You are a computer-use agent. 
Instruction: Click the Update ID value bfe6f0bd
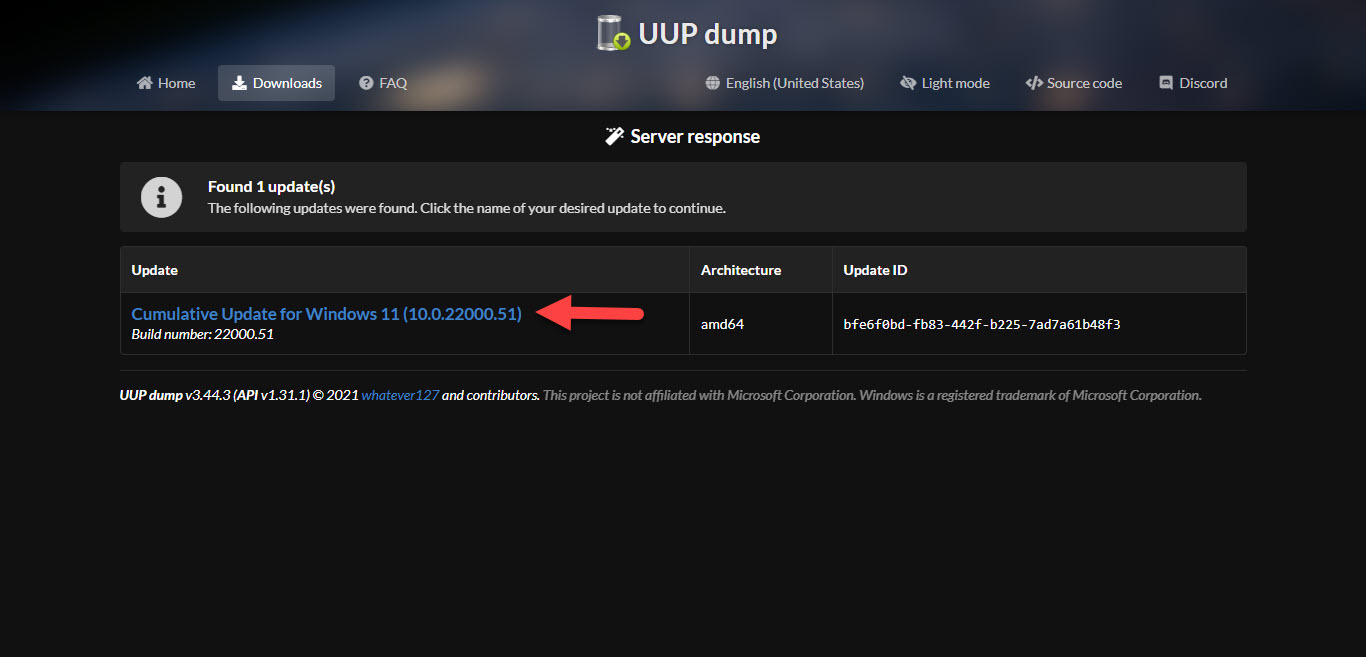[x=981, y=324]
